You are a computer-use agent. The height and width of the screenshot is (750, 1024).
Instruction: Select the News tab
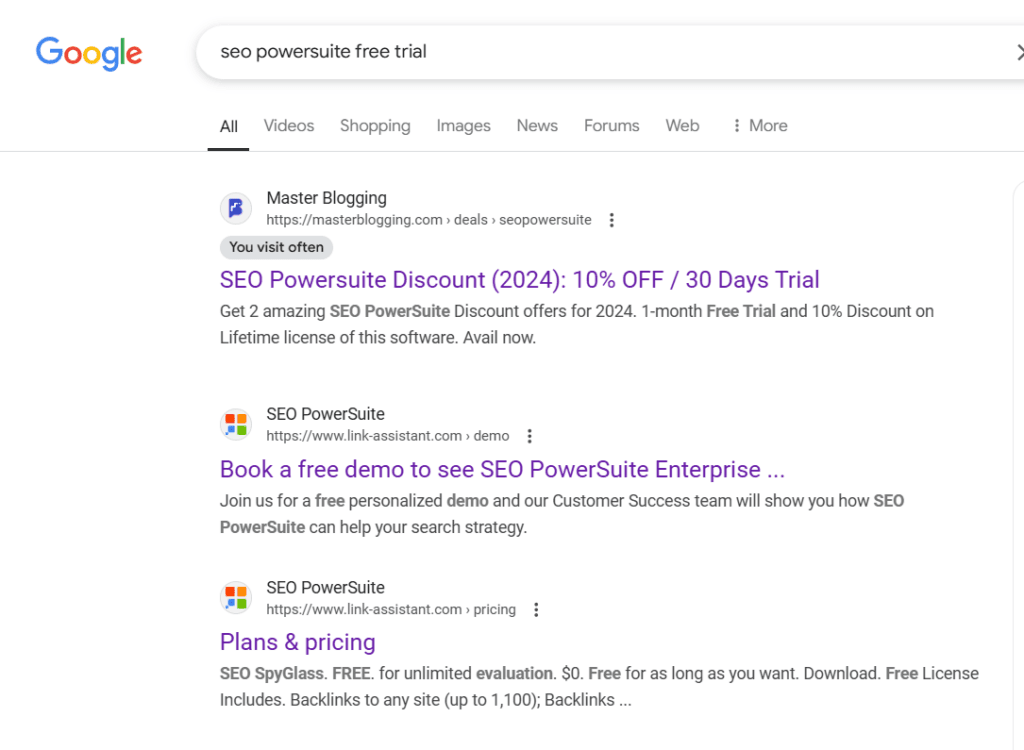coord(537,125)
